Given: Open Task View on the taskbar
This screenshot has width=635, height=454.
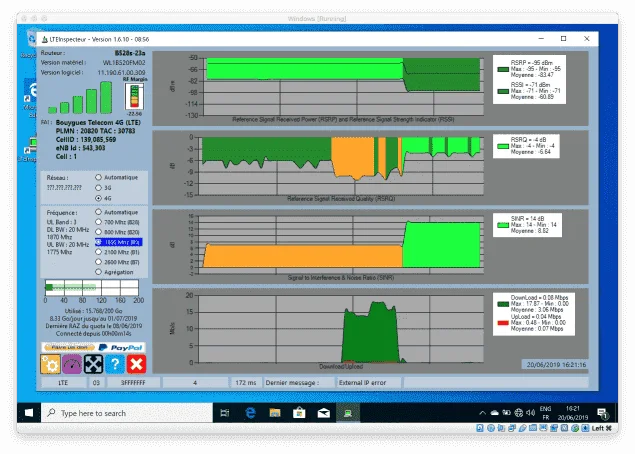Looking at the screenshot, I should (225, 413).
